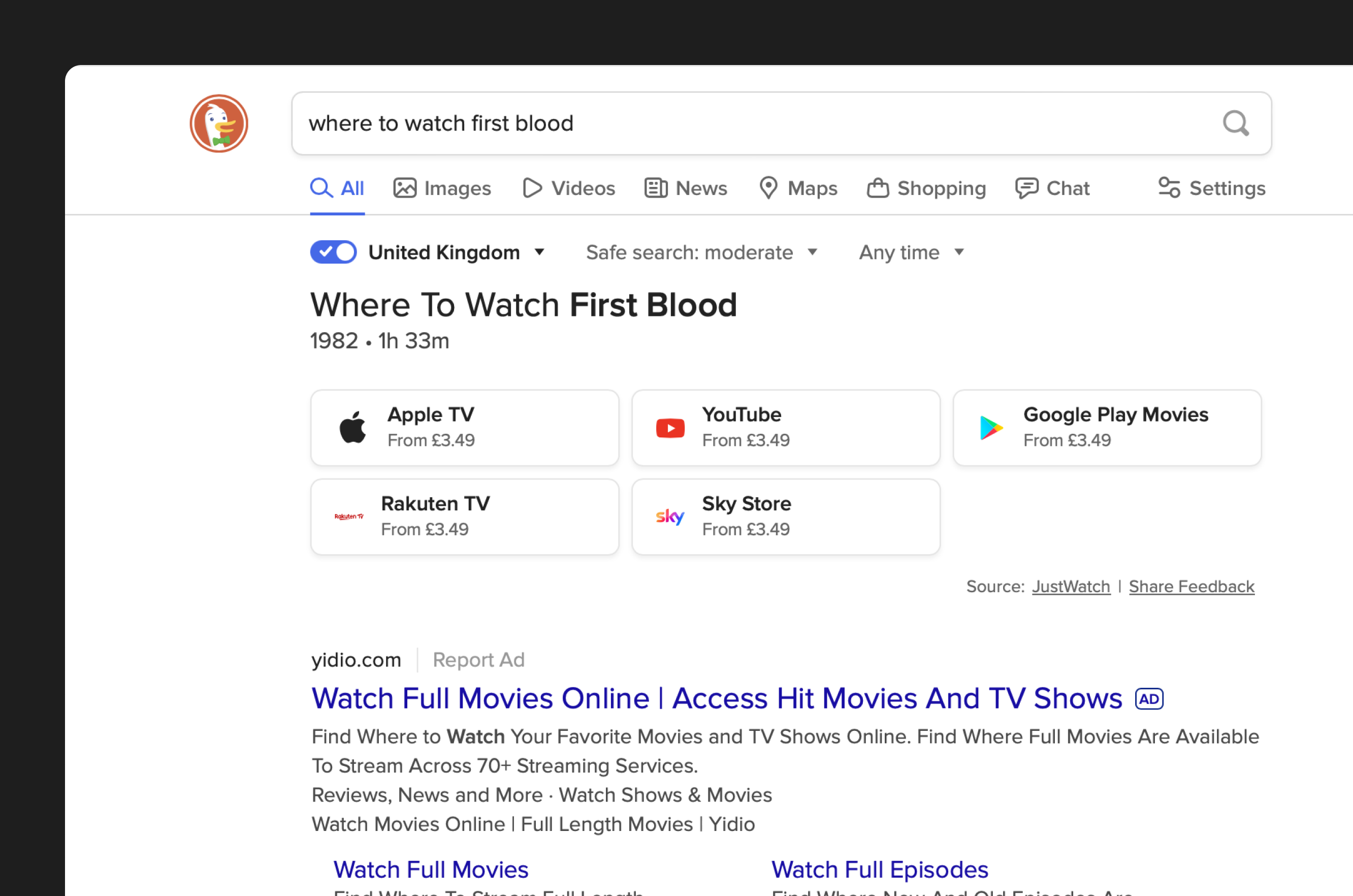Click the YouTube play logo icon
This screenshot has height=896, width=1353.
(x=670, y=428)
